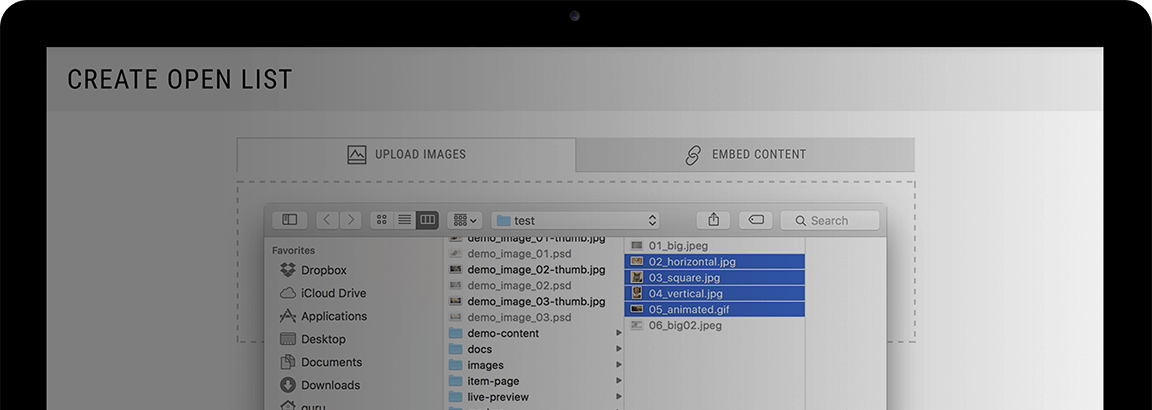The height and width of the screenshot is (410, 1152).
Task: Click the 06_big02.jpeg file icon
Action: click(637, 326)
